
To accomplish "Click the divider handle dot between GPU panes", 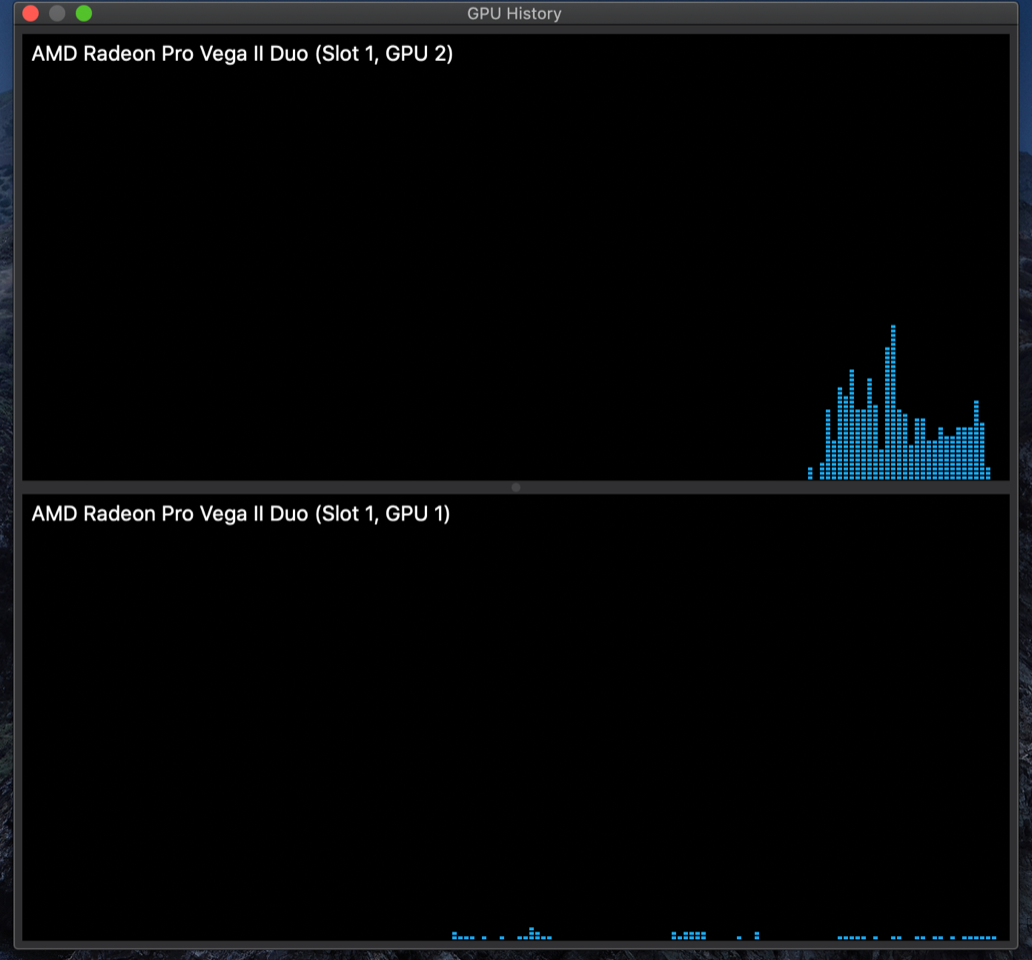I will tap(516, 488).
